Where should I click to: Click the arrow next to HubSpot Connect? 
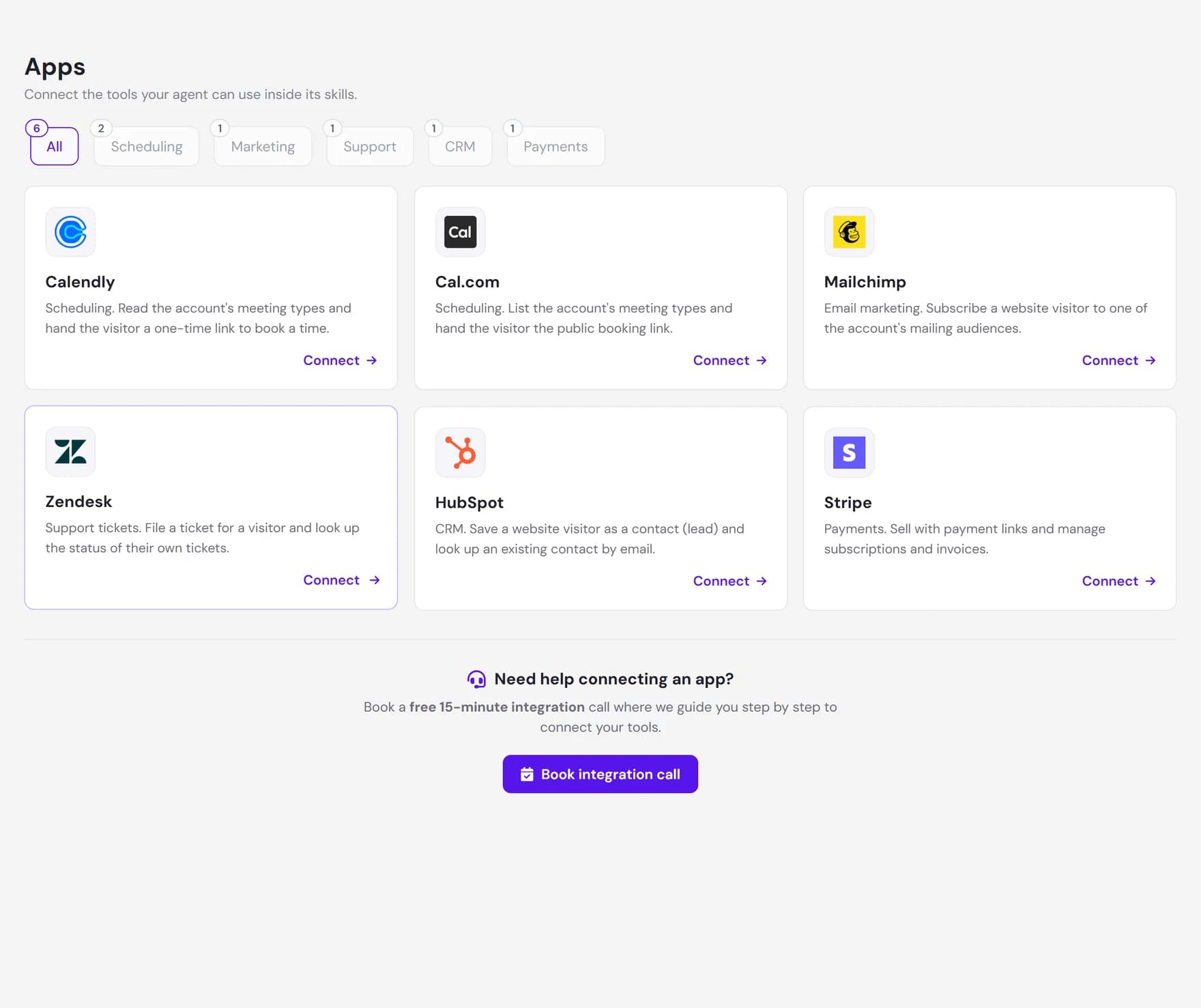[x=762, y=581]
